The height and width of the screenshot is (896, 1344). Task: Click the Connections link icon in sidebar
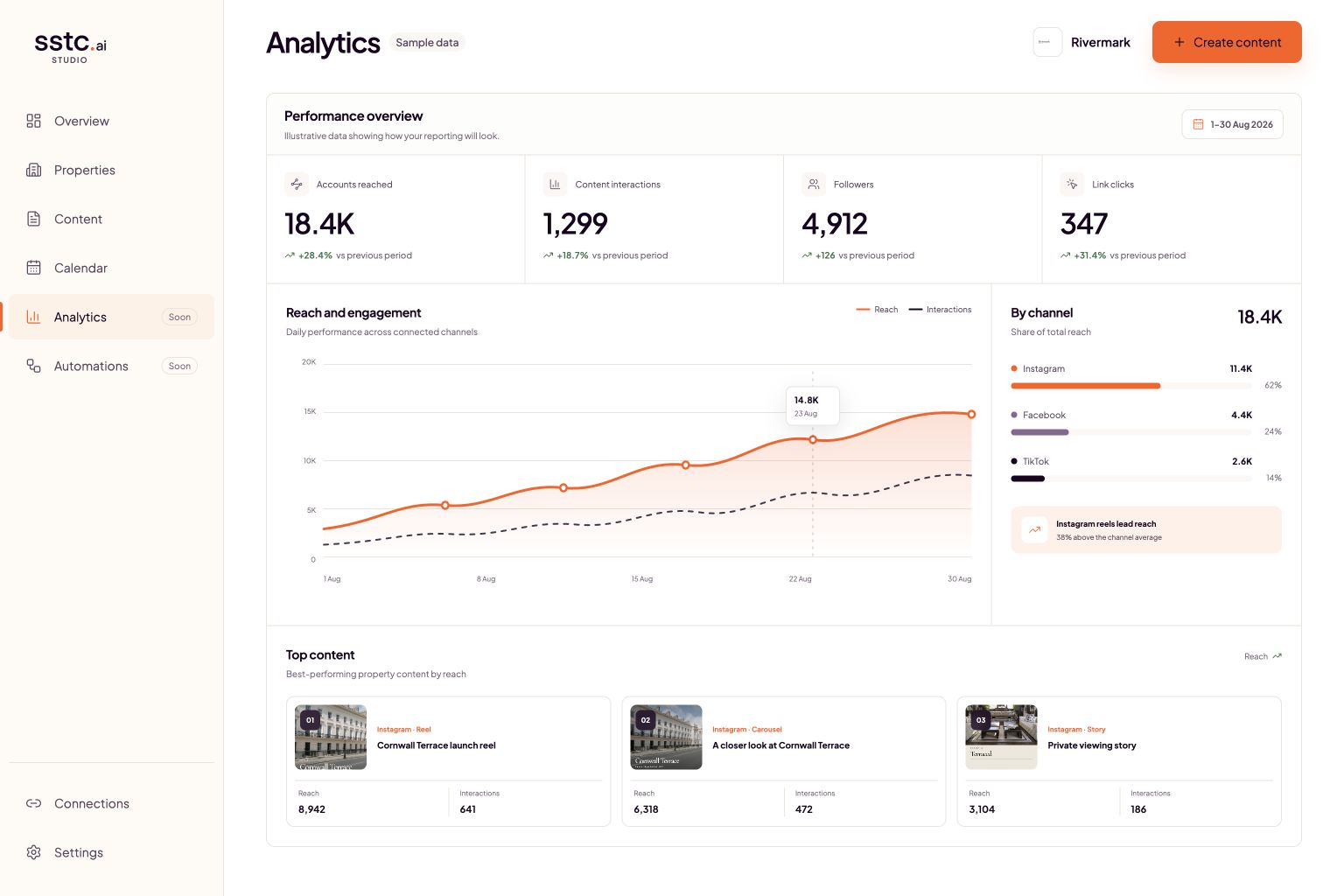33,803
